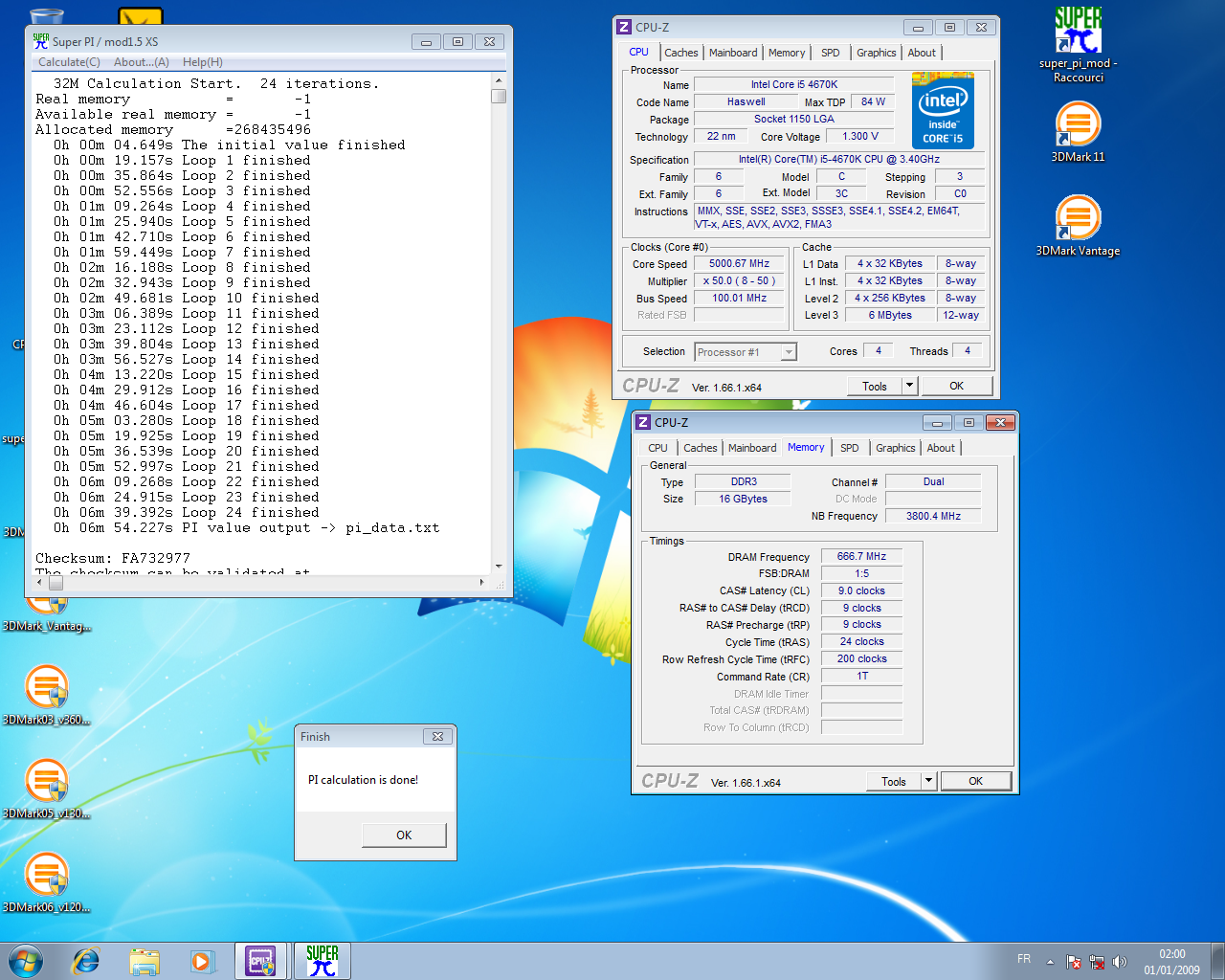
Task: Click the Super PI scrollbar's right arrow
Action: pos(481,582)
